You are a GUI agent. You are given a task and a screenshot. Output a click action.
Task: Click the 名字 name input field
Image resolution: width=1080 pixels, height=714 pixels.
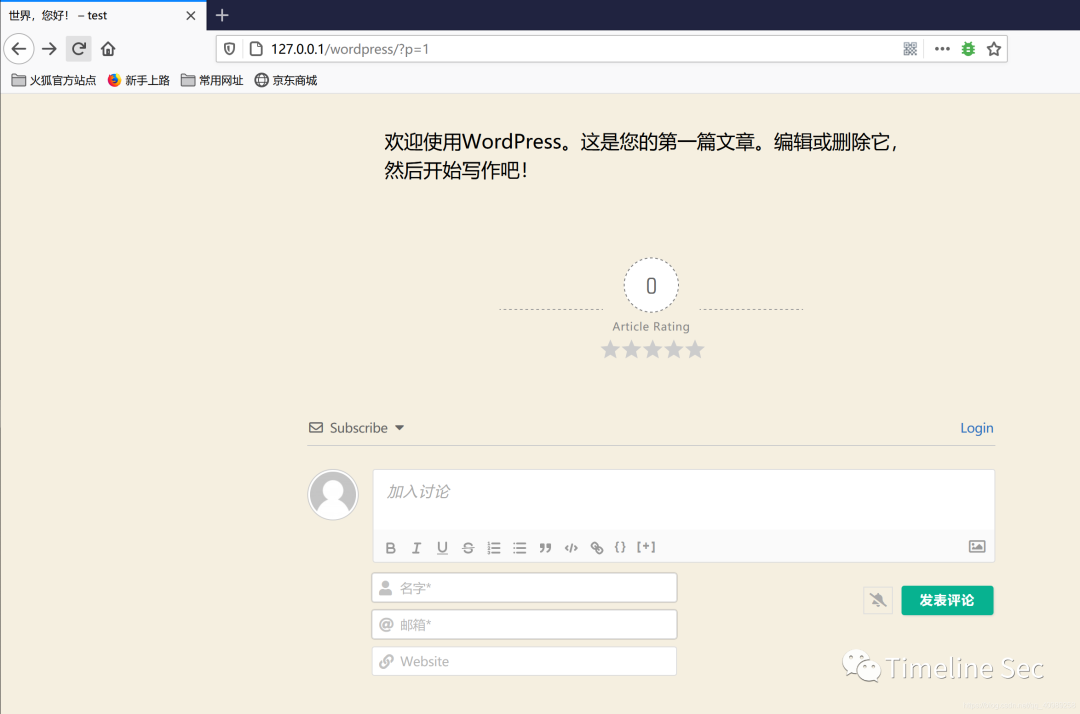(524, 587)
